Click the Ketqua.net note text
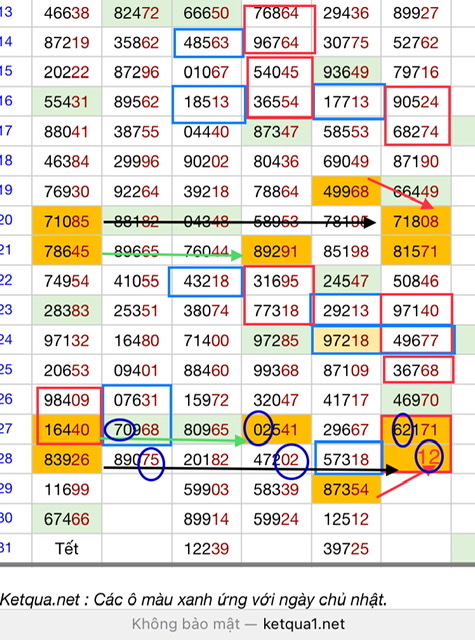 pos(193,600)
